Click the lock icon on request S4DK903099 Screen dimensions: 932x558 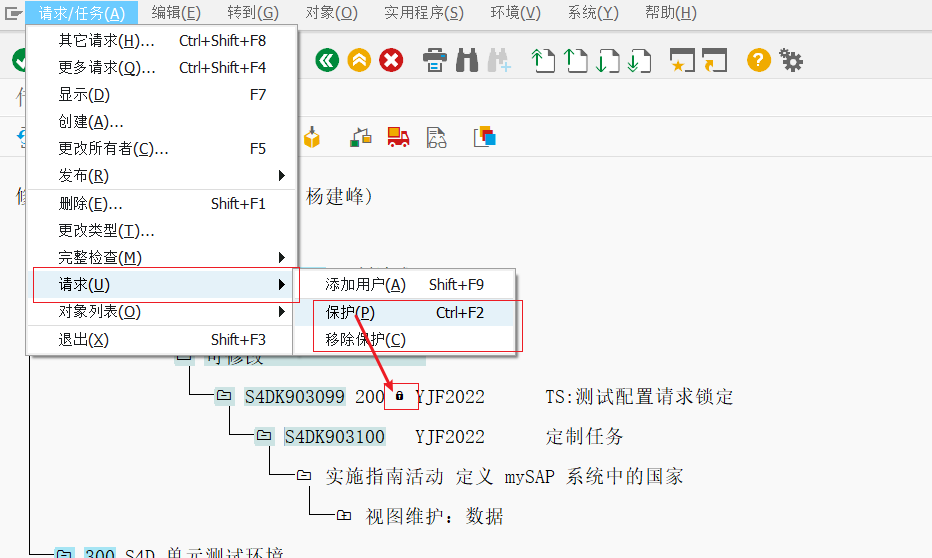(399, 396)
